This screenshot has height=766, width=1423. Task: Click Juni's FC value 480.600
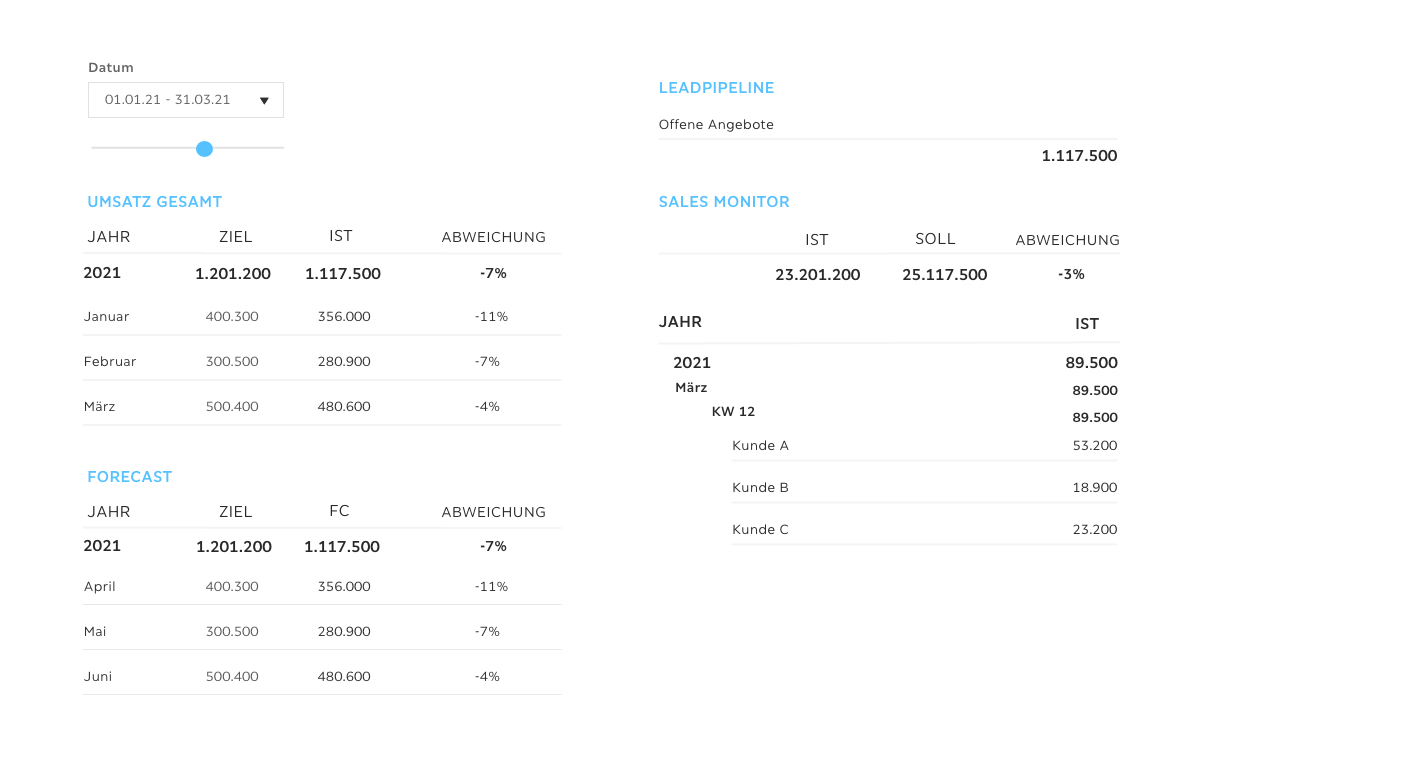[x=344, y=677]
